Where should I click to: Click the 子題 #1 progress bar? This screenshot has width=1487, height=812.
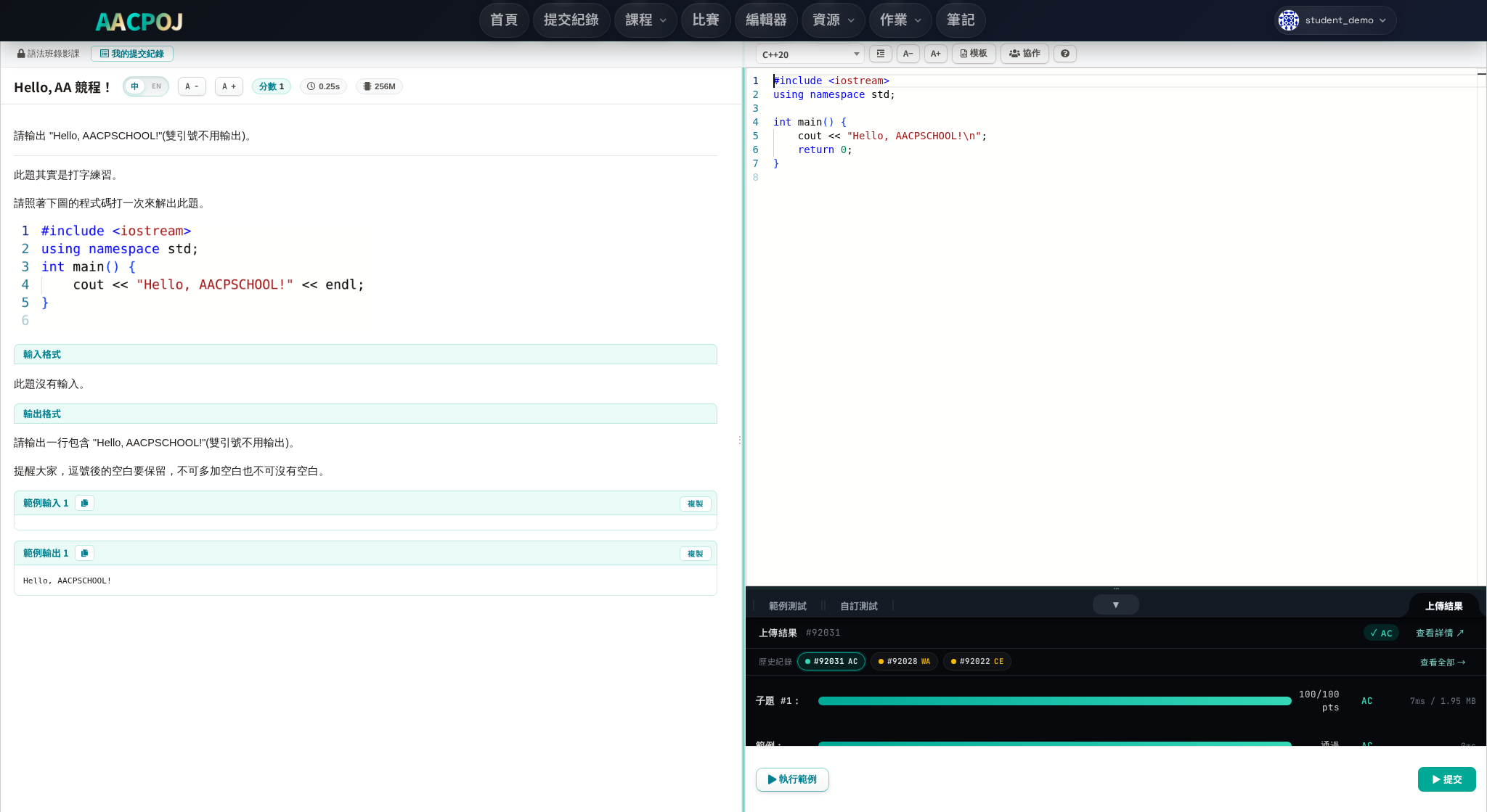pyautogui.click(x=1055, y=701)
